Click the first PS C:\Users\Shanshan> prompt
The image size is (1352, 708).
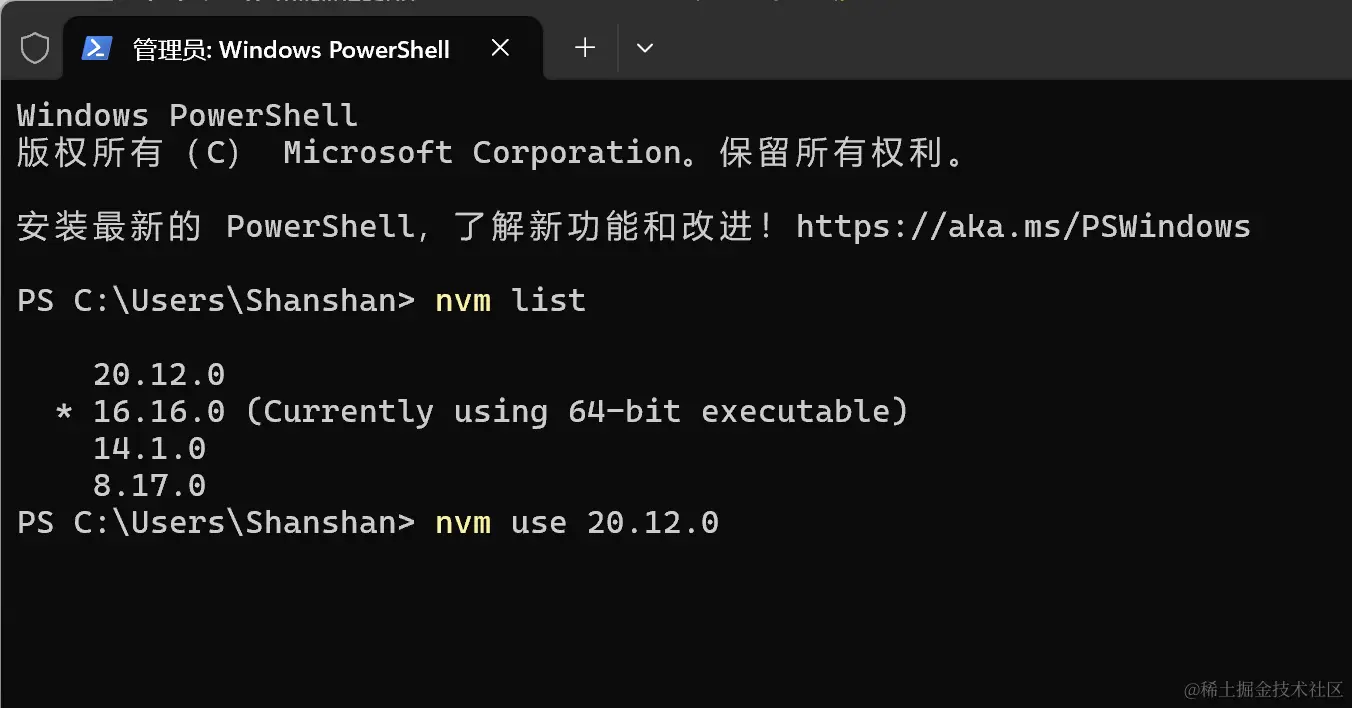tap(215, 301)
